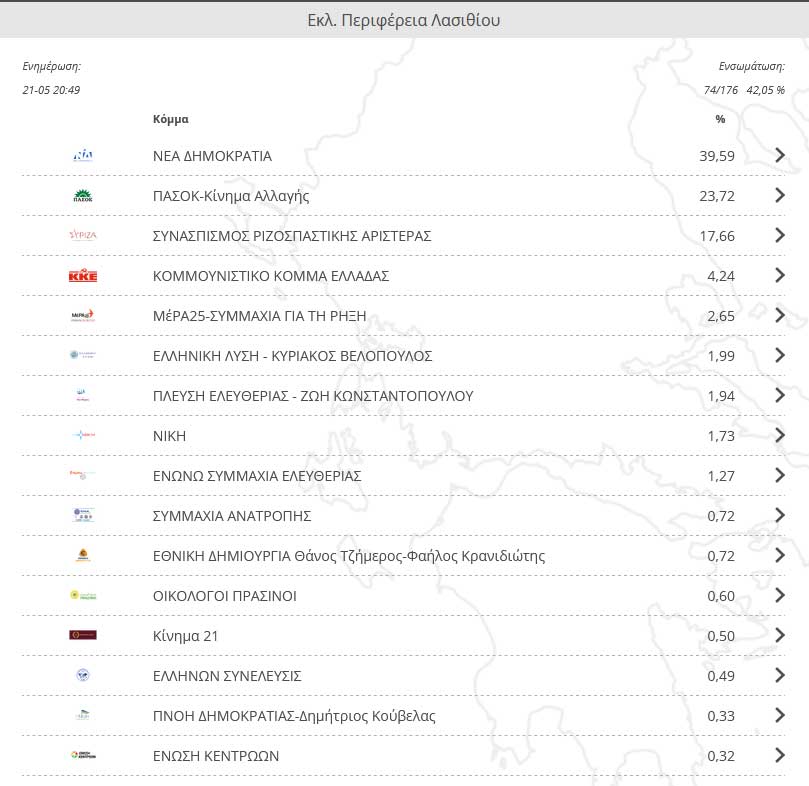Open ΚΟΜΜΟΥΝΙΣΤΙΚΟ ΚΟΜΜΑ ΕΛΛΑΔΑΣ party name
This screenshot has width=809, height=786.
[x=271, y=276]
